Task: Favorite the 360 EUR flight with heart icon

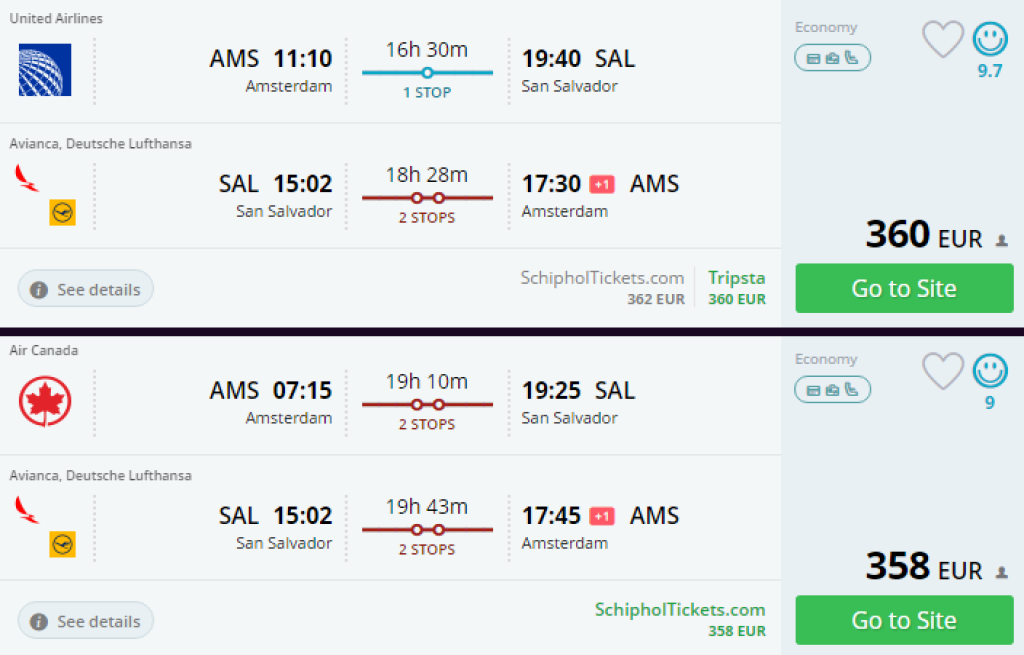Action: coord(942,39)
